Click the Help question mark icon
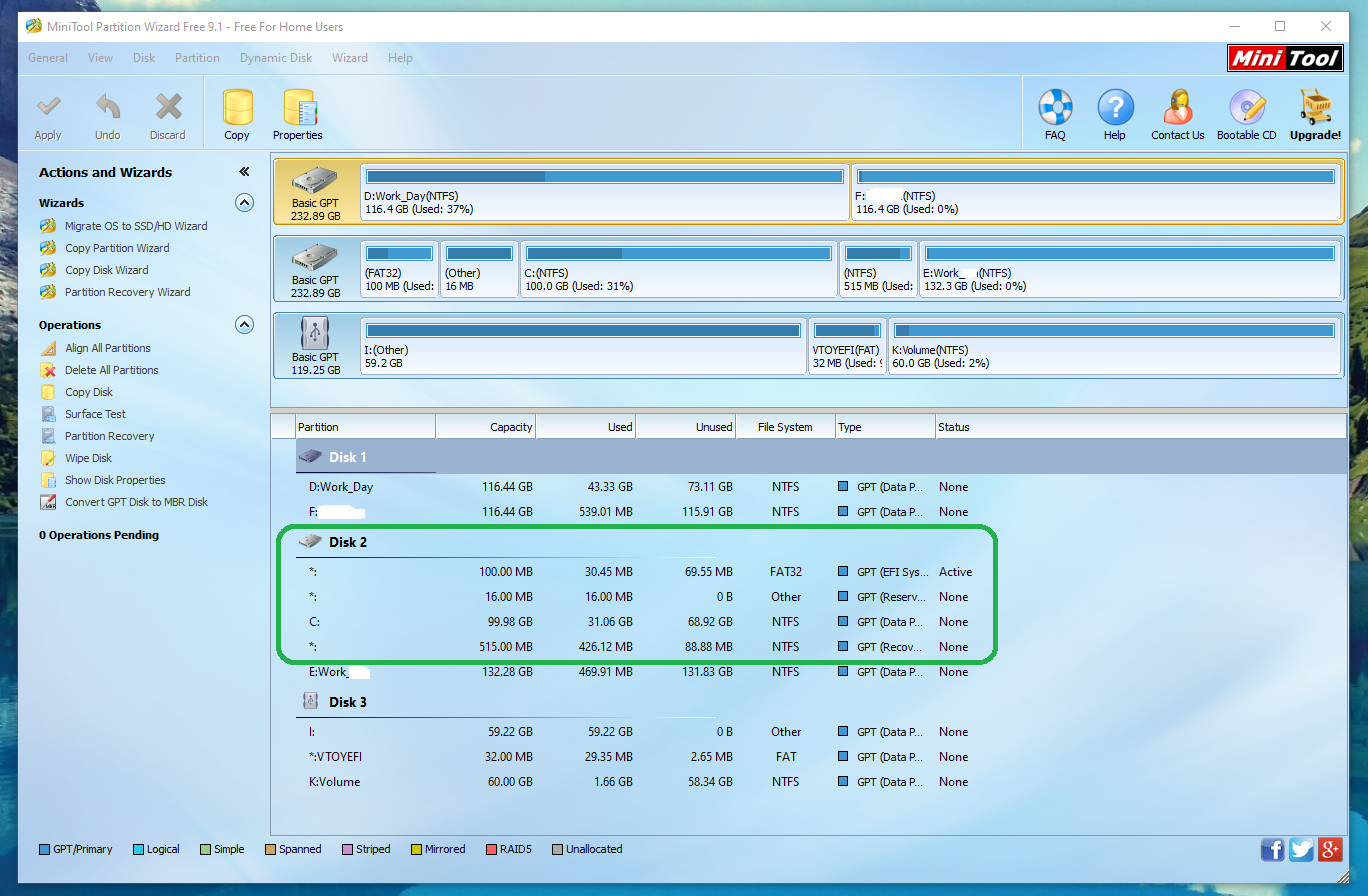The image size is (1368, 896). (1115, 107)
